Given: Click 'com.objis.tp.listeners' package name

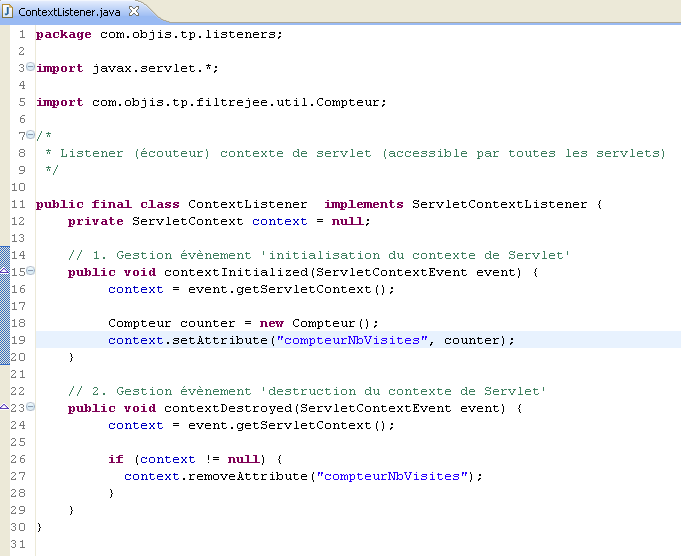Looking at the screenshot, I should pos(188,34).
